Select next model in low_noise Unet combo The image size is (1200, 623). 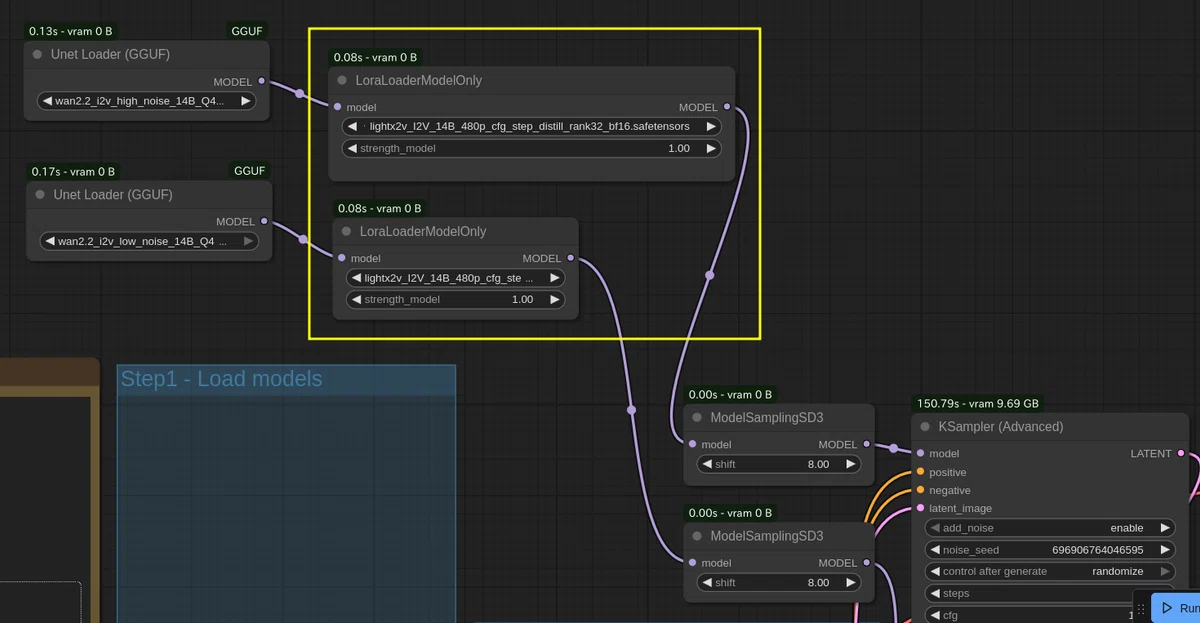click(248, 241)
